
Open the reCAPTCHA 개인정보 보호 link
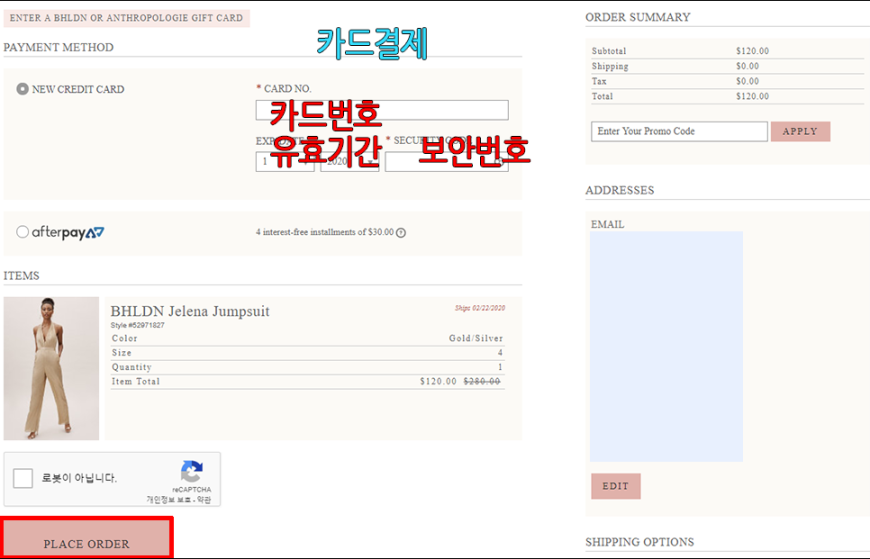click(x=168, y=500)
